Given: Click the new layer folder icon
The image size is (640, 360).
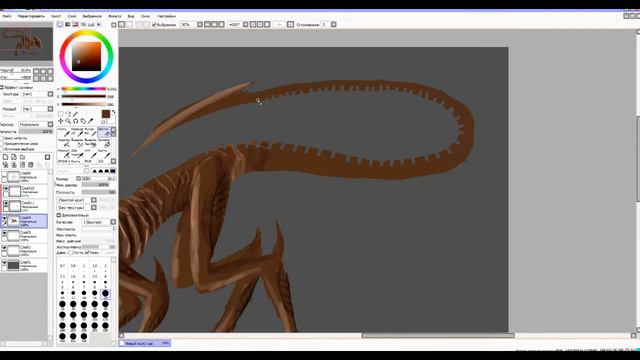Looking at the screenshot, I should (22, 157).
